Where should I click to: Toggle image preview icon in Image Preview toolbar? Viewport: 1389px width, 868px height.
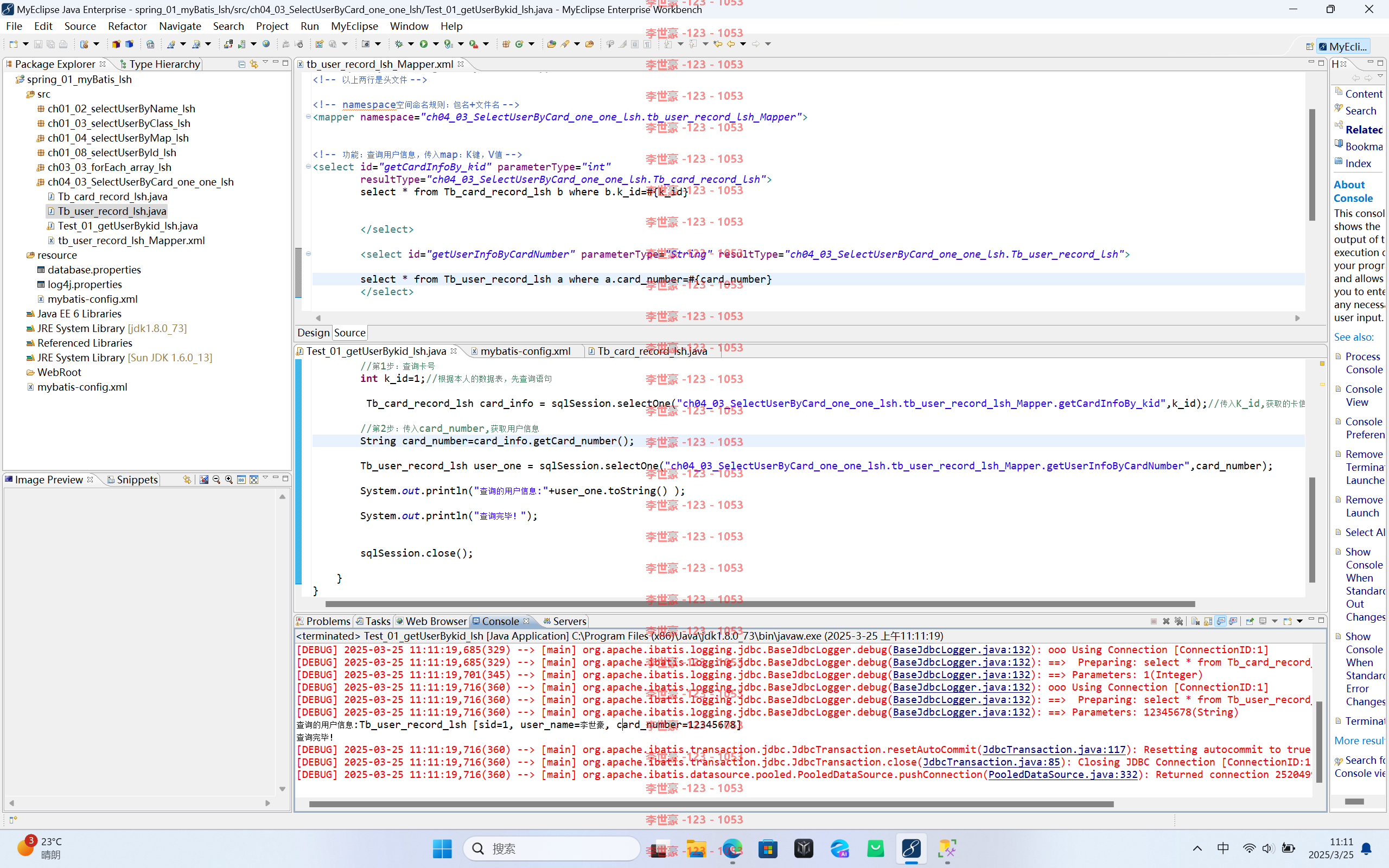pyautogui.click(x=204, y=480)
